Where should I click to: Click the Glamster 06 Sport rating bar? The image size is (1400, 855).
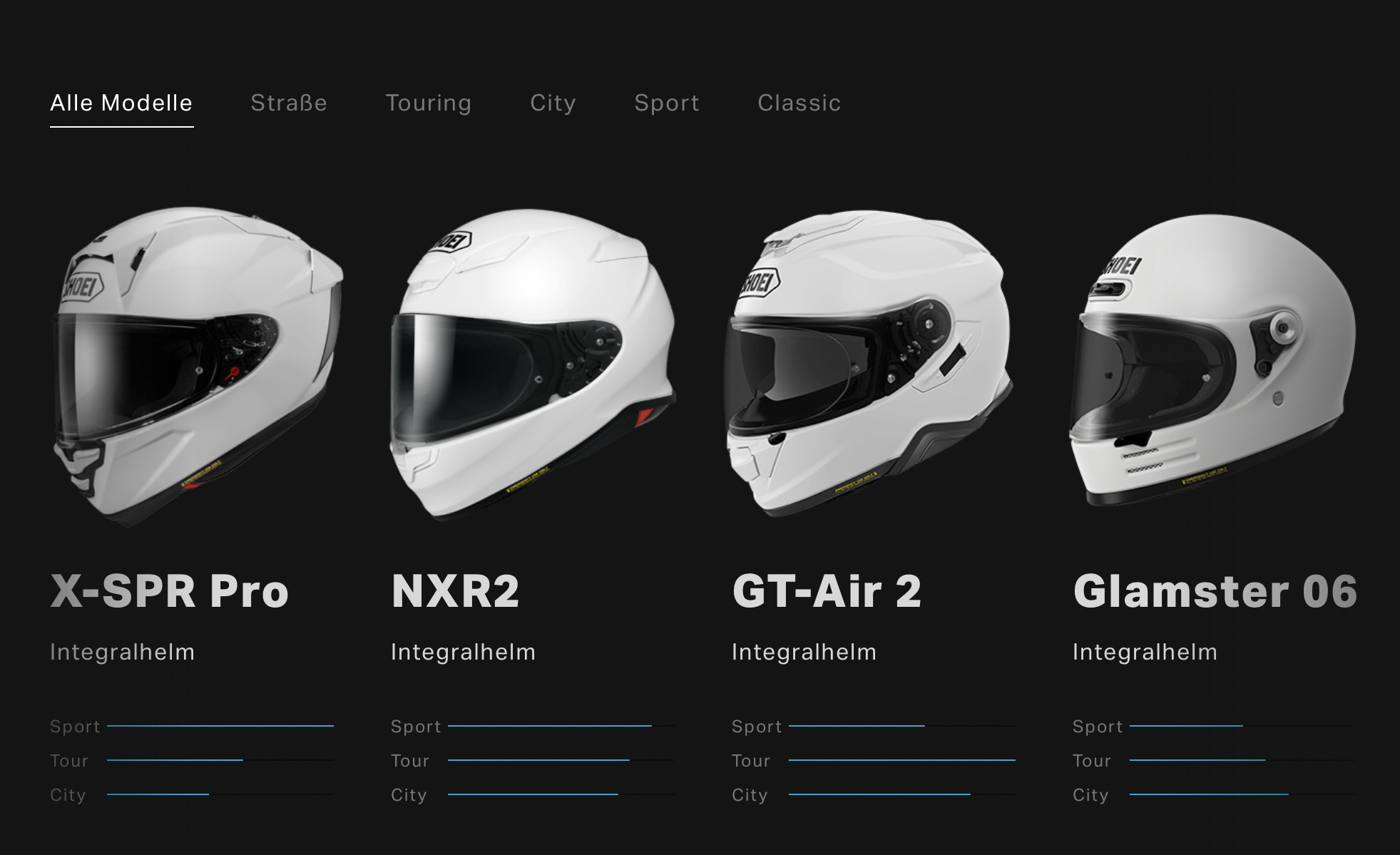[1243, 726]
